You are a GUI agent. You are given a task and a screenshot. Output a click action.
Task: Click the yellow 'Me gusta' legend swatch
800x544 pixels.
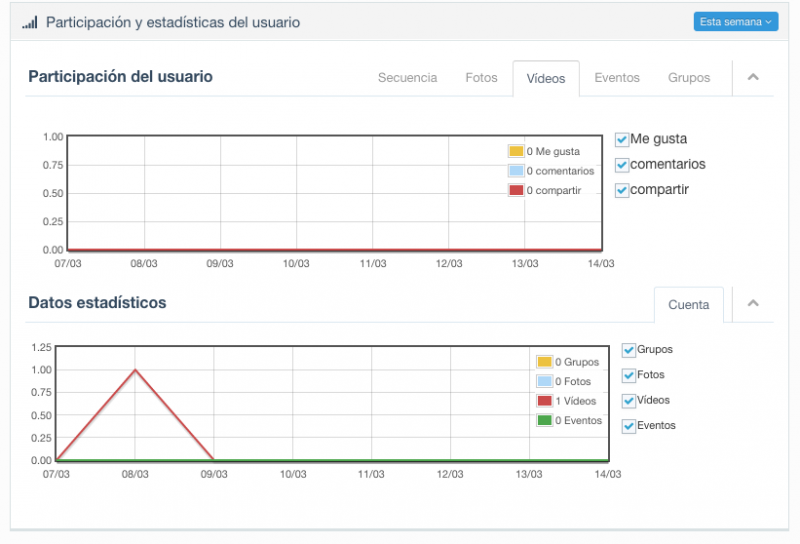[x=516, y=151]
